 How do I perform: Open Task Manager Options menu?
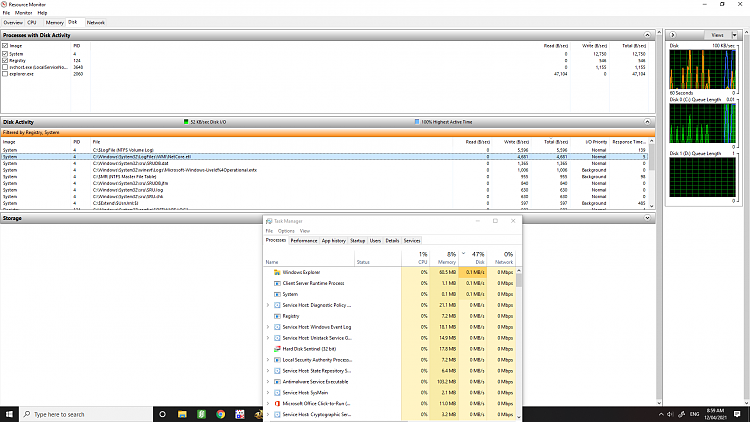coord(286,231)
